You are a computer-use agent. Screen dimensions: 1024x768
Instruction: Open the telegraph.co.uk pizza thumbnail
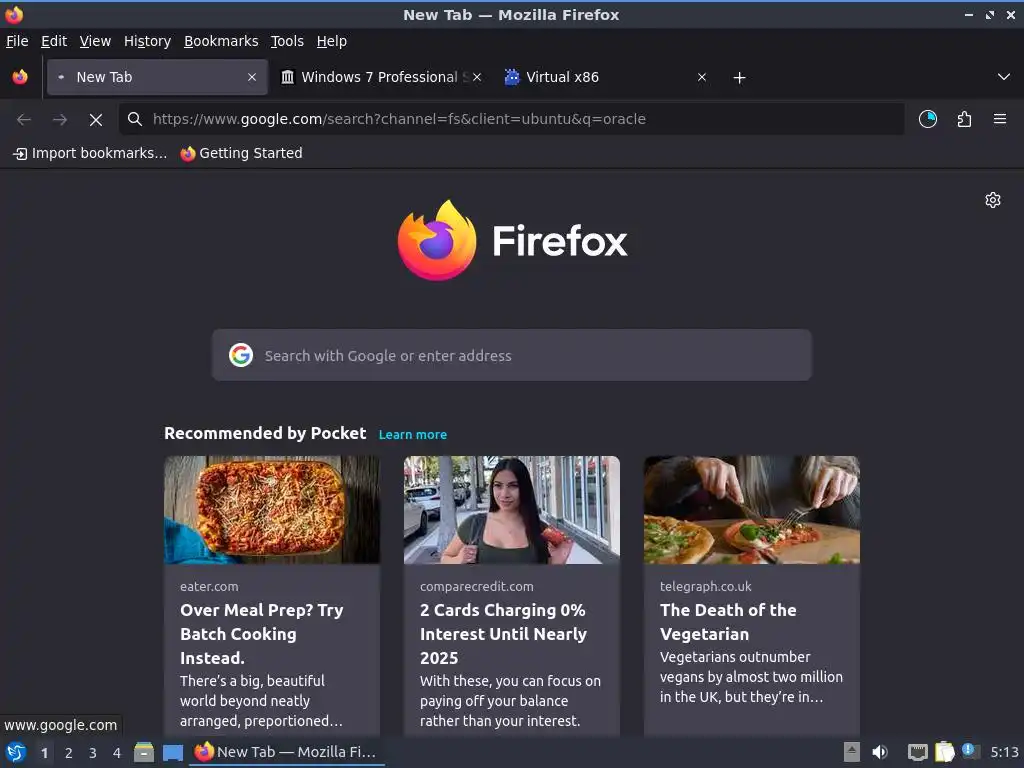click(752, 510)
